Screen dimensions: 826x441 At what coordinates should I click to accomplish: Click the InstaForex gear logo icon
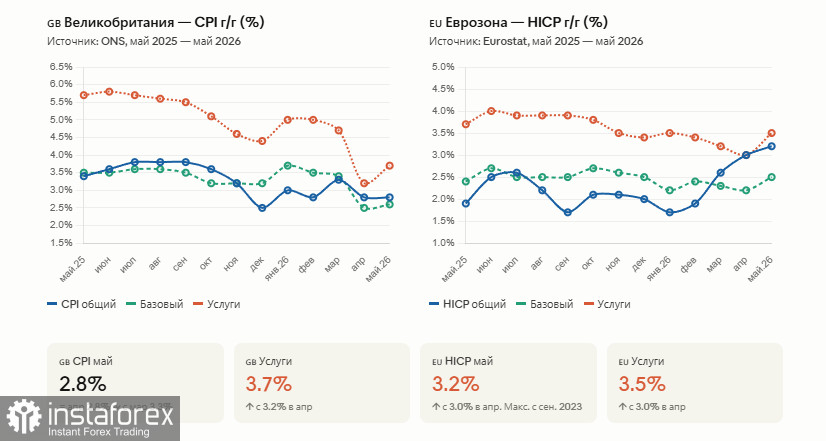[24, 417]
